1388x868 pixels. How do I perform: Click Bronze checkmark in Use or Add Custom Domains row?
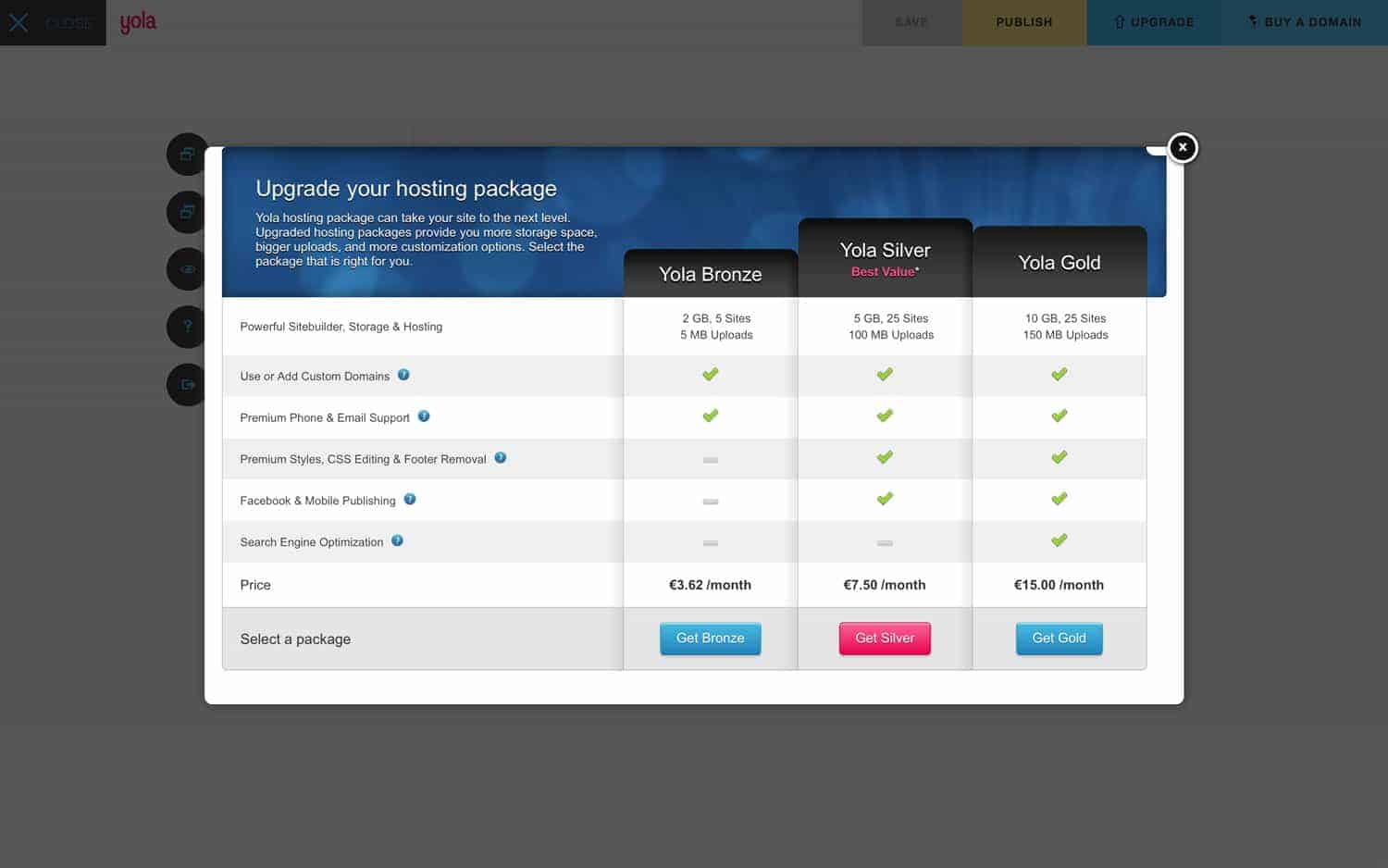(710, 375)
